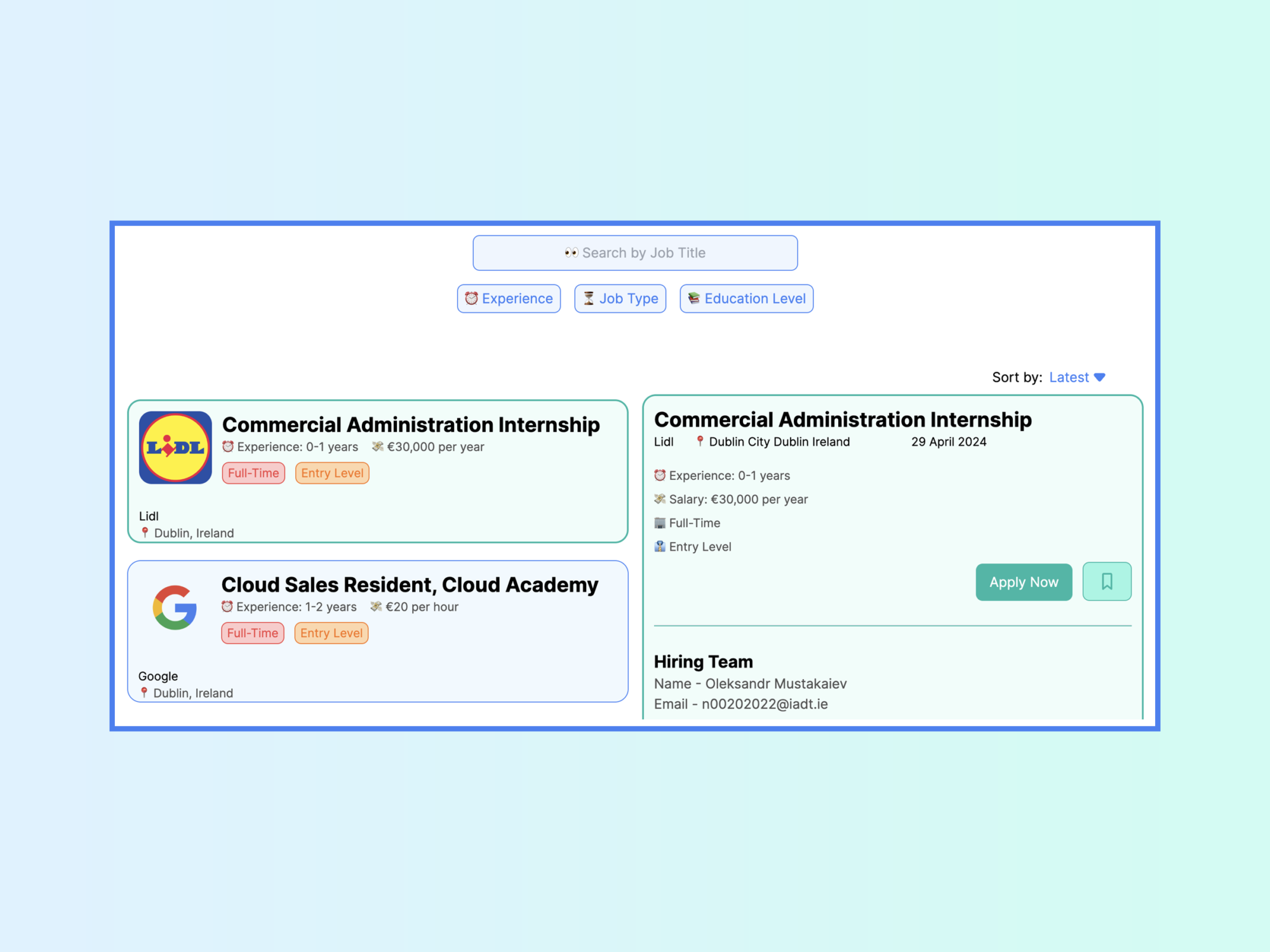
Task: Click the books icon on Education Level filter
Action: (x=694, y=298)
